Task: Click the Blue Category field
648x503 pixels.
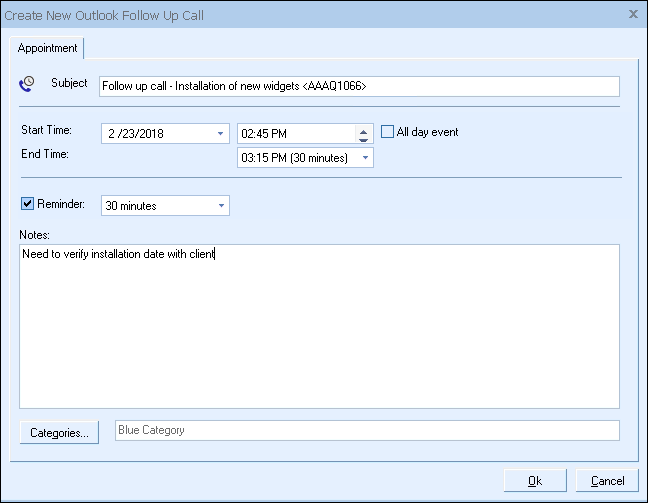Action: tap(367, 431)
